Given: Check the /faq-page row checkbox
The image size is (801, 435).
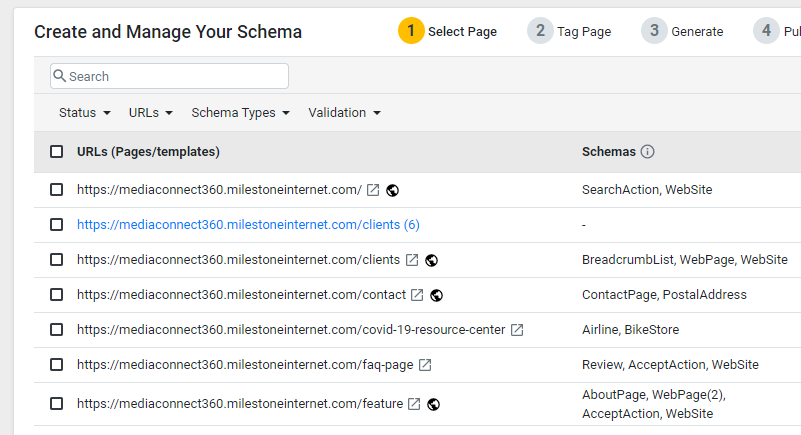Looking at the screenshot, I should [57, 365].
